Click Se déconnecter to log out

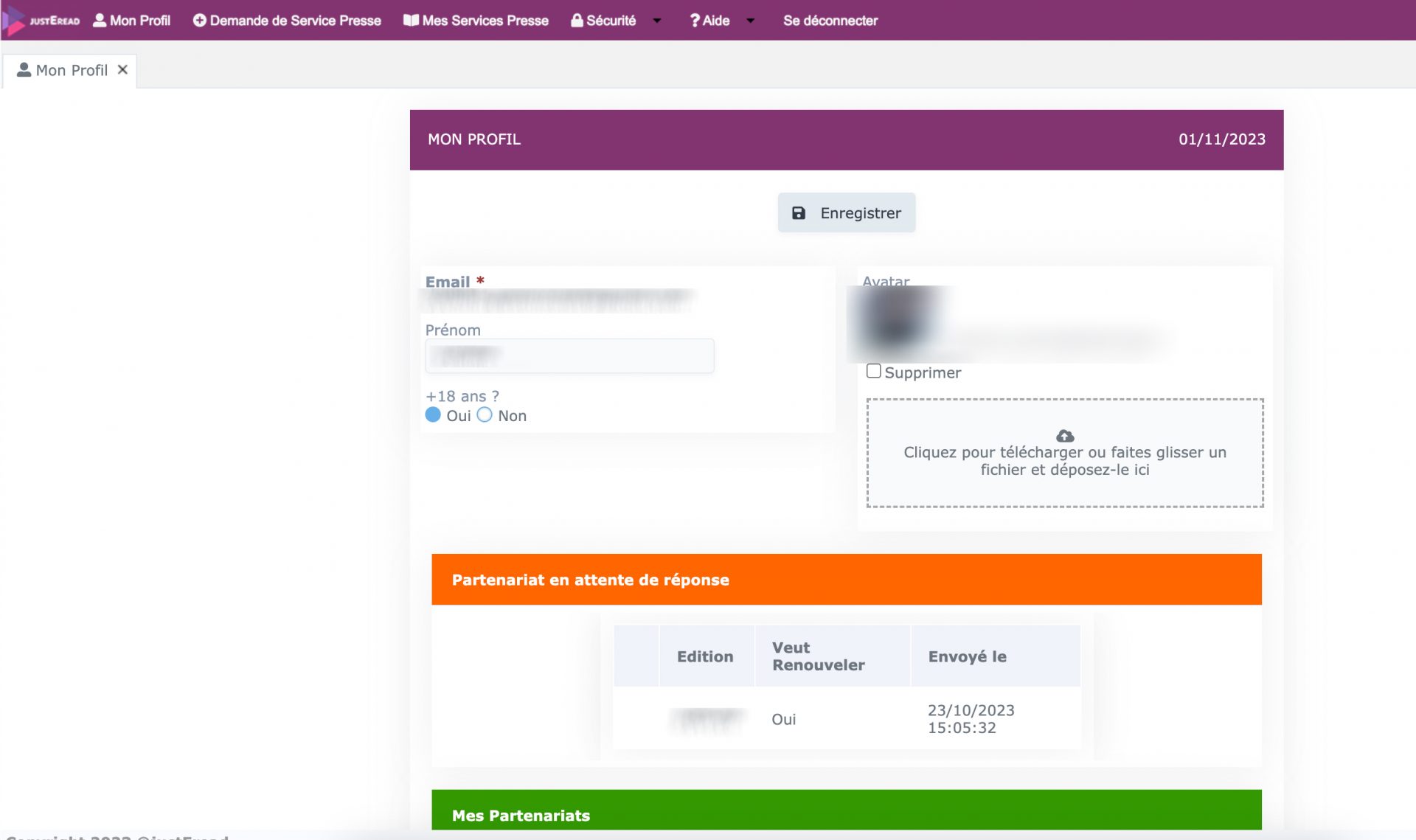tap(830, 21)
